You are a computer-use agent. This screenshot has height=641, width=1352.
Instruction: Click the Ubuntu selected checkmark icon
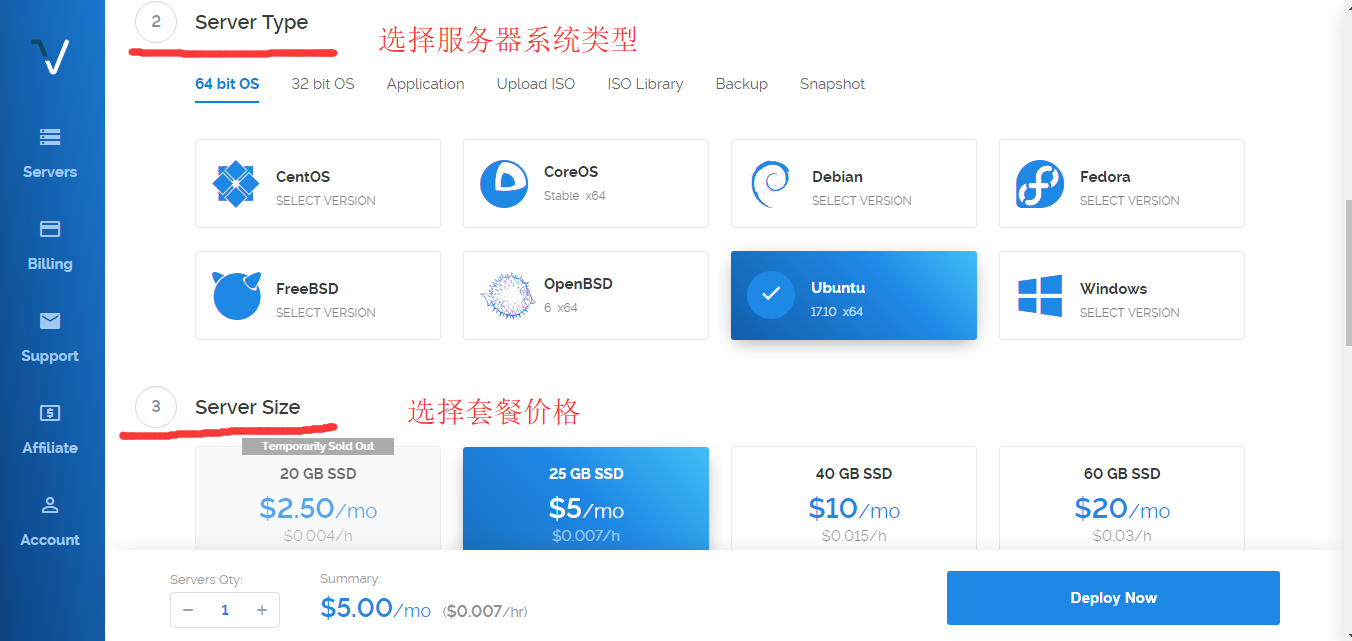(771, 295)
